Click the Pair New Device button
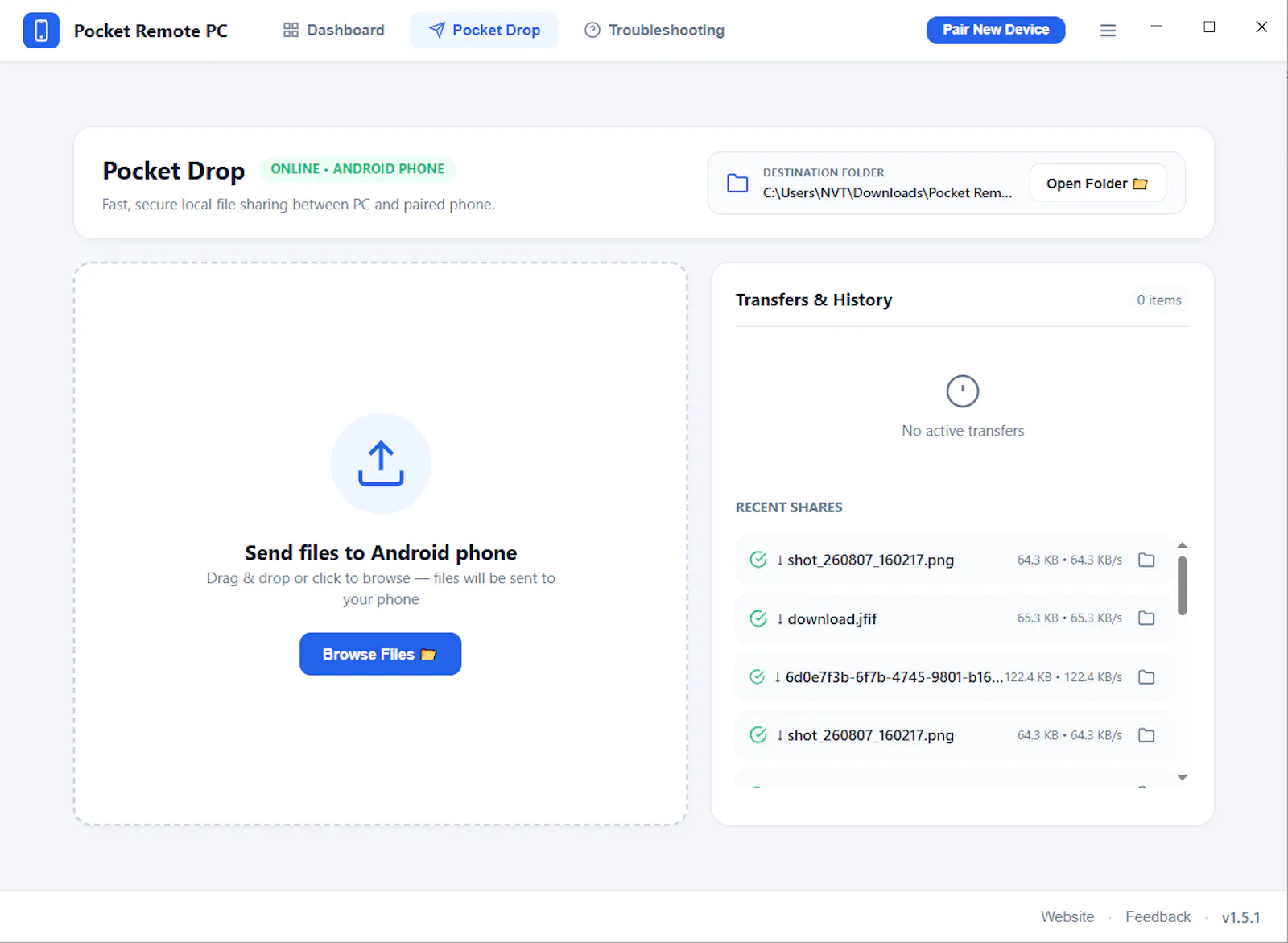 tap(996, 30)
